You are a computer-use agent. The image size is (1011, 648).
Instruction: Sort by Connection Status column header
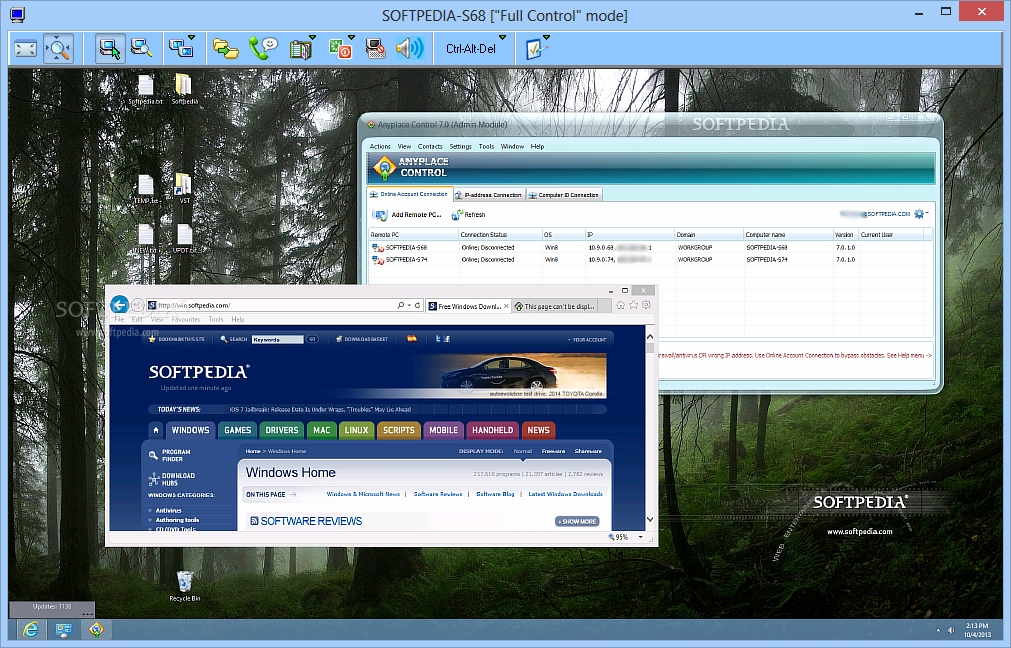tap(500, 235)
